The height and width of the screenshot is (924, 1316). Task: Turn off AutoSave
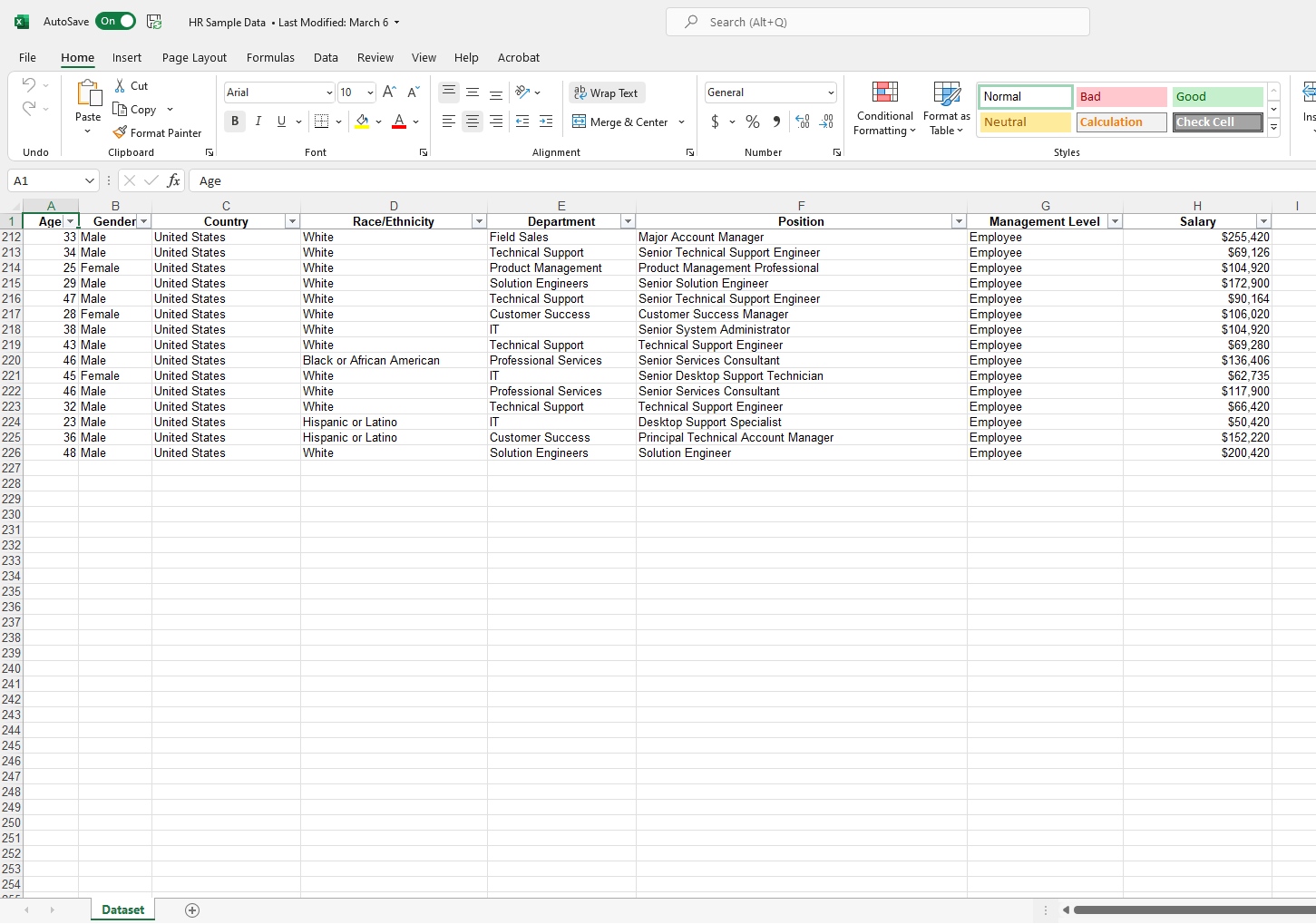click(115, 20)
